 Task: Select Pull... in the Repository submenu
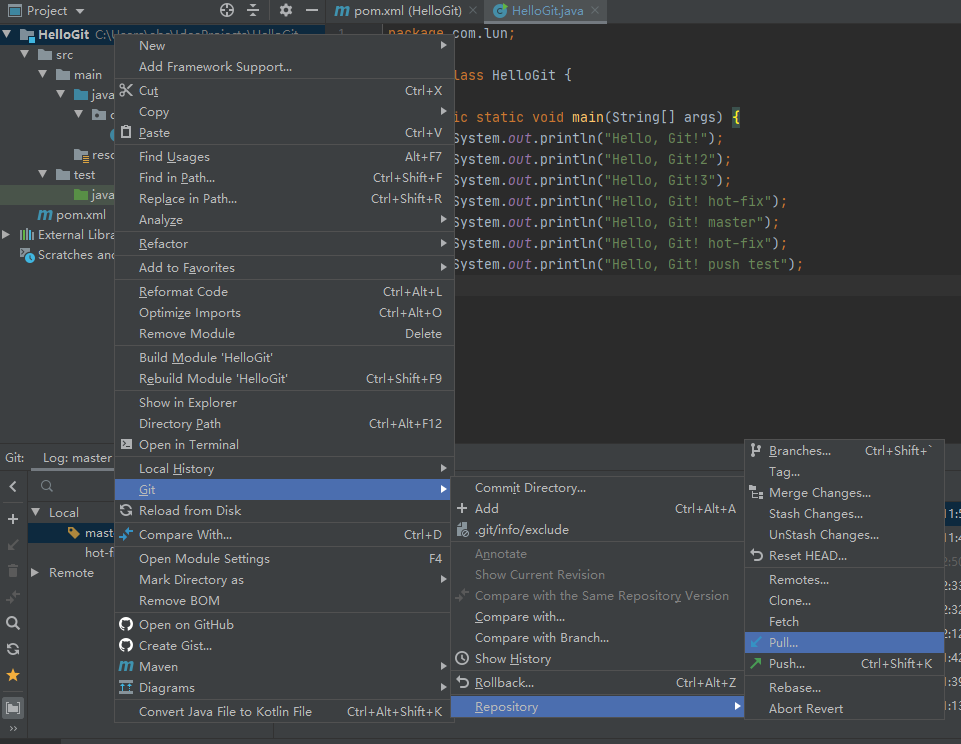click(x=783, y=642)
